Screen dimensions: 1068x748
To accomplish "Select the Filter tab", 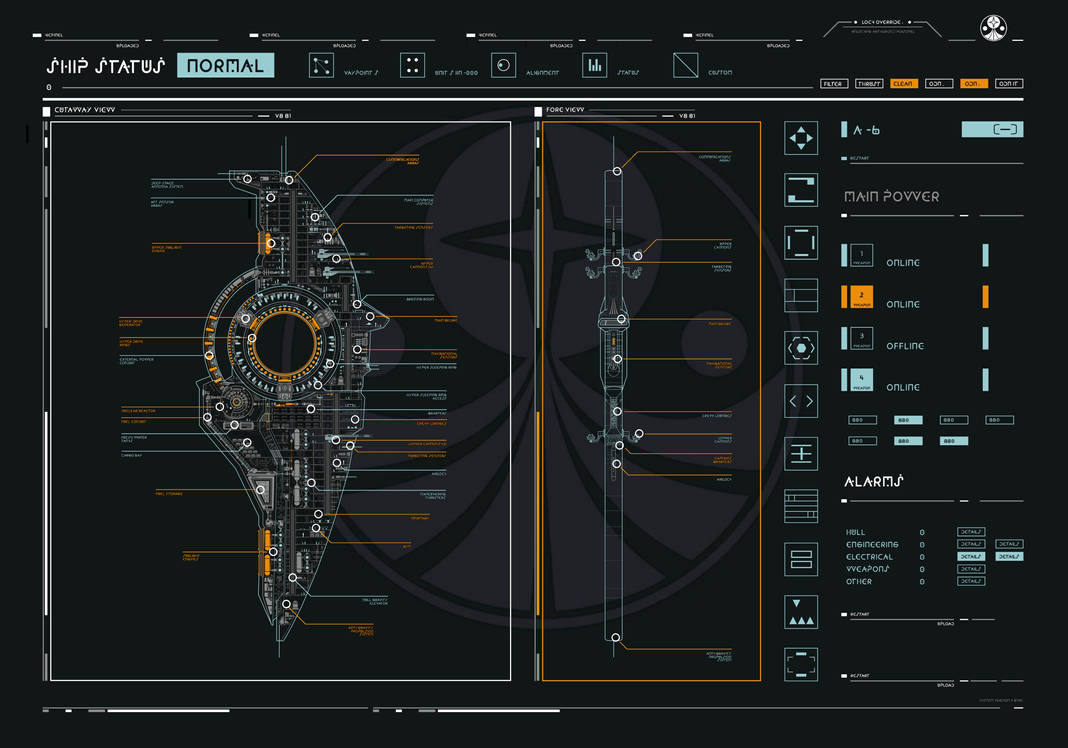I will click(834, 84).
